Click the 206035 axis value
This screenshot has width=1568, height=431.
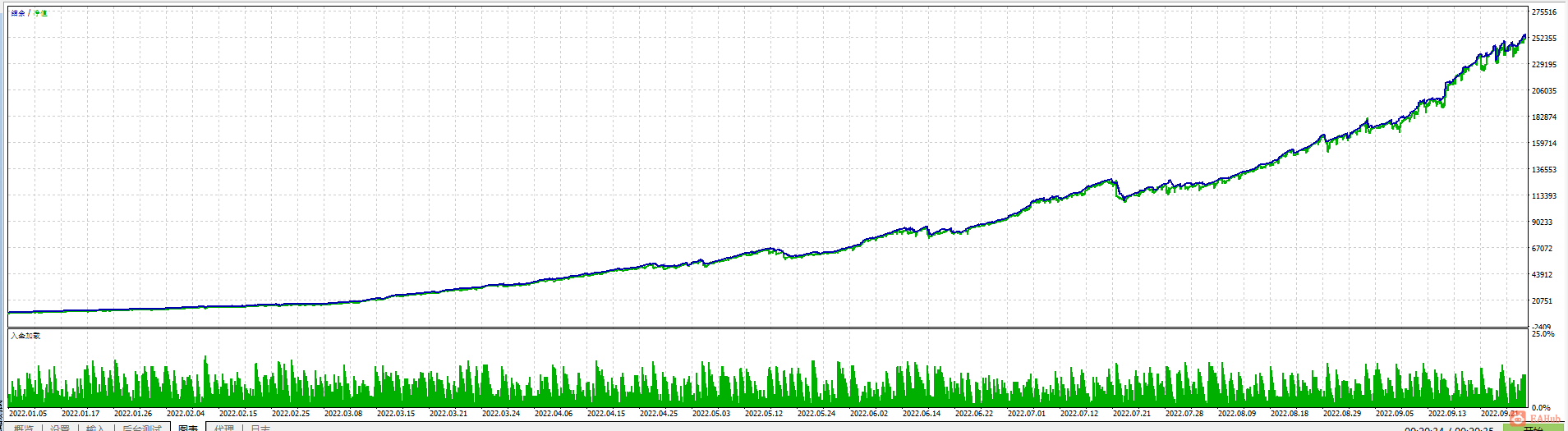1544,91
